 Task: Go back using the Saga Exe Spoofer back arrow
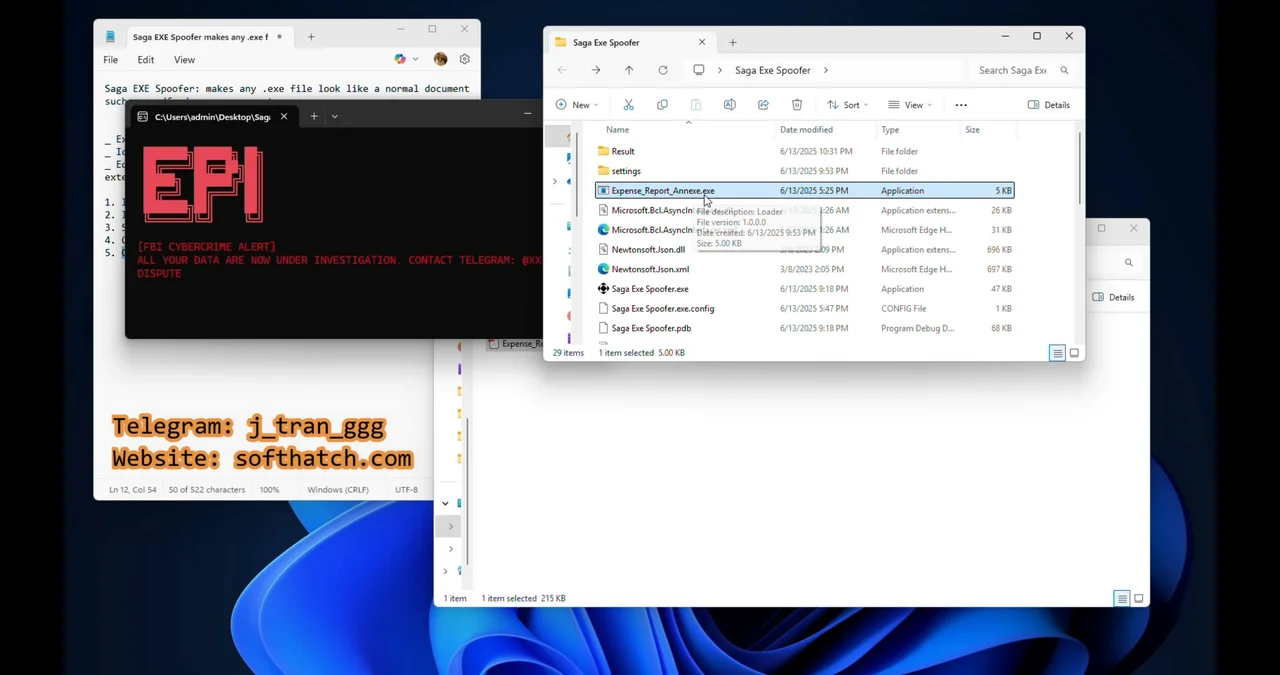pyautogui.click(x=562, y=70)
